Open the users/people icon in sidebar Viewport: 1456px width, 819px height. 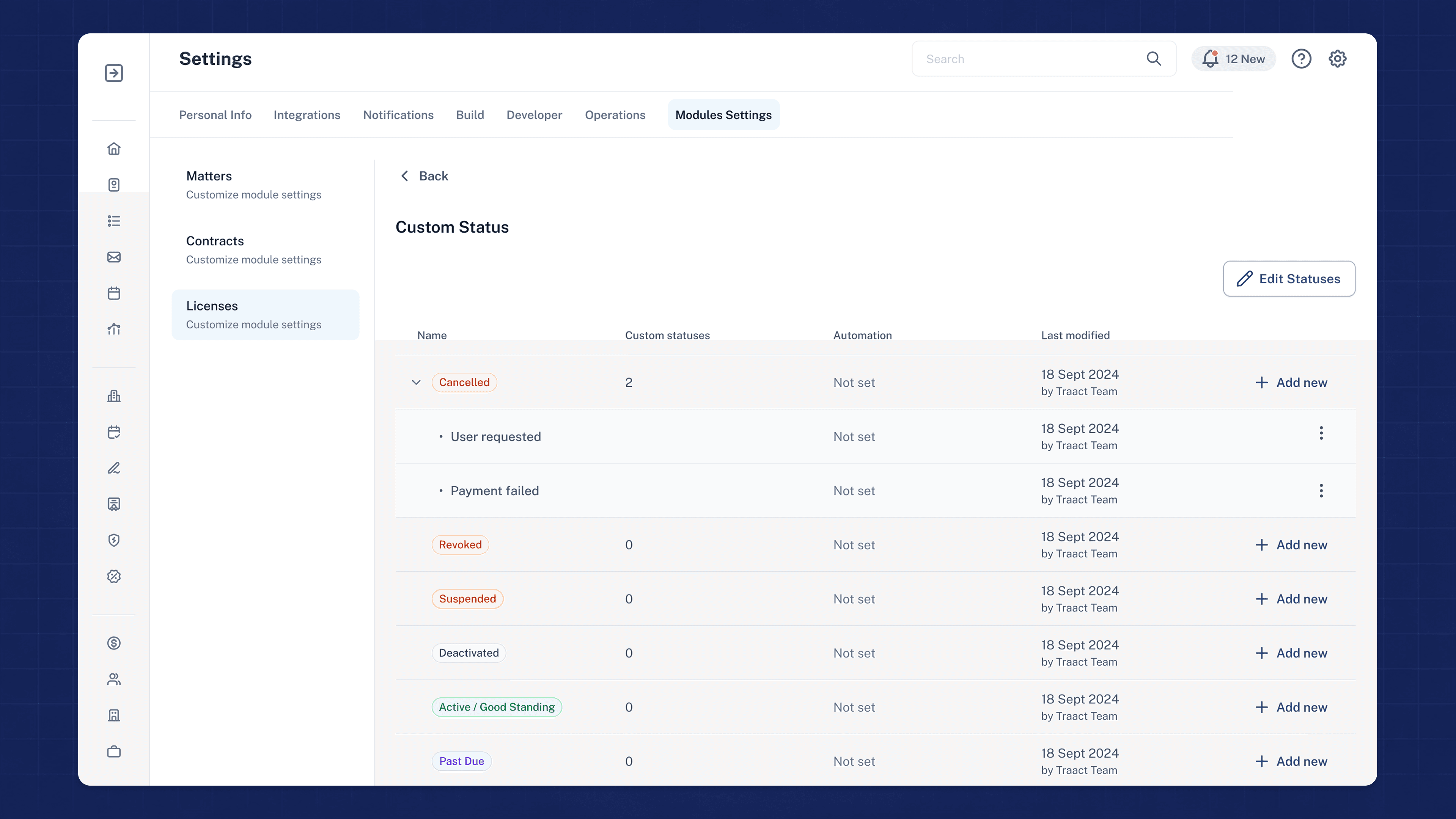[x=113, y=679]
